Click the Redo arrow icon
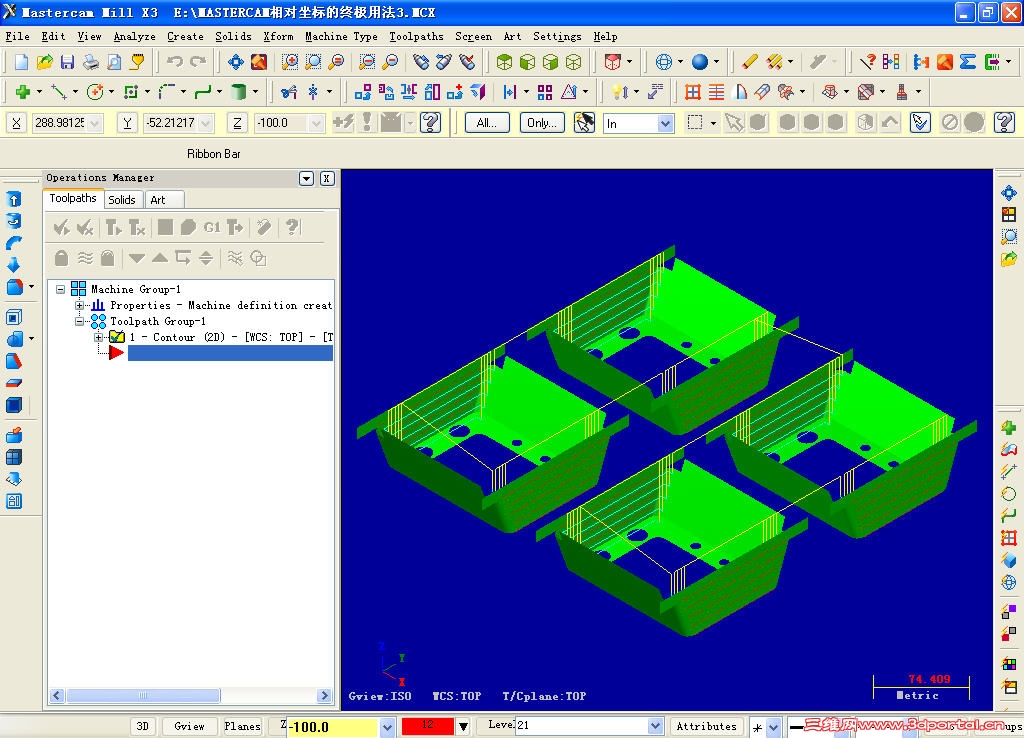 [x=198, y=62]
